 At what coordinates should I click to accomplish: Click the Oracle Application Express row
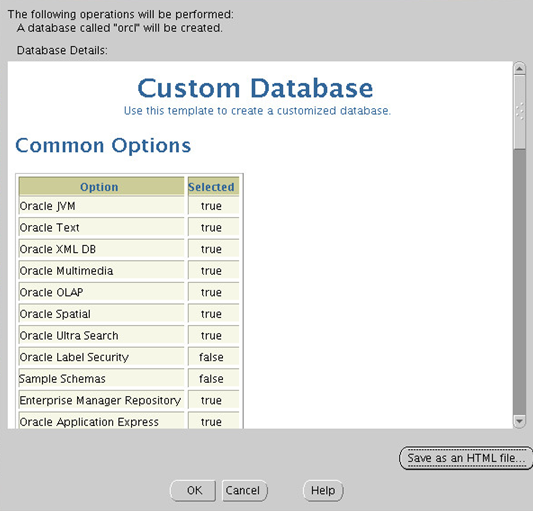tap(129, 421)
